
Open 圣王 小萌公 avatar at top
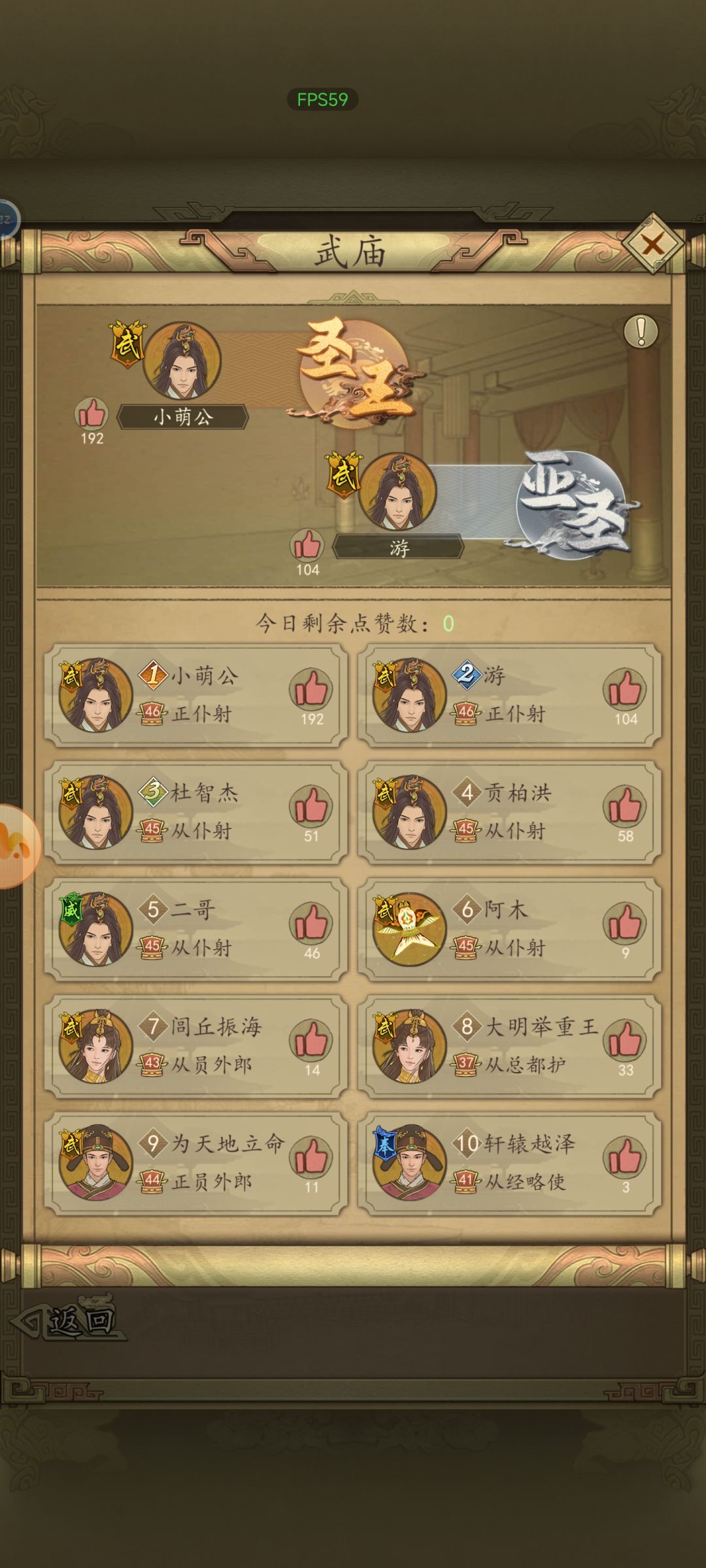pyautogui.click(x=182, y=360)
